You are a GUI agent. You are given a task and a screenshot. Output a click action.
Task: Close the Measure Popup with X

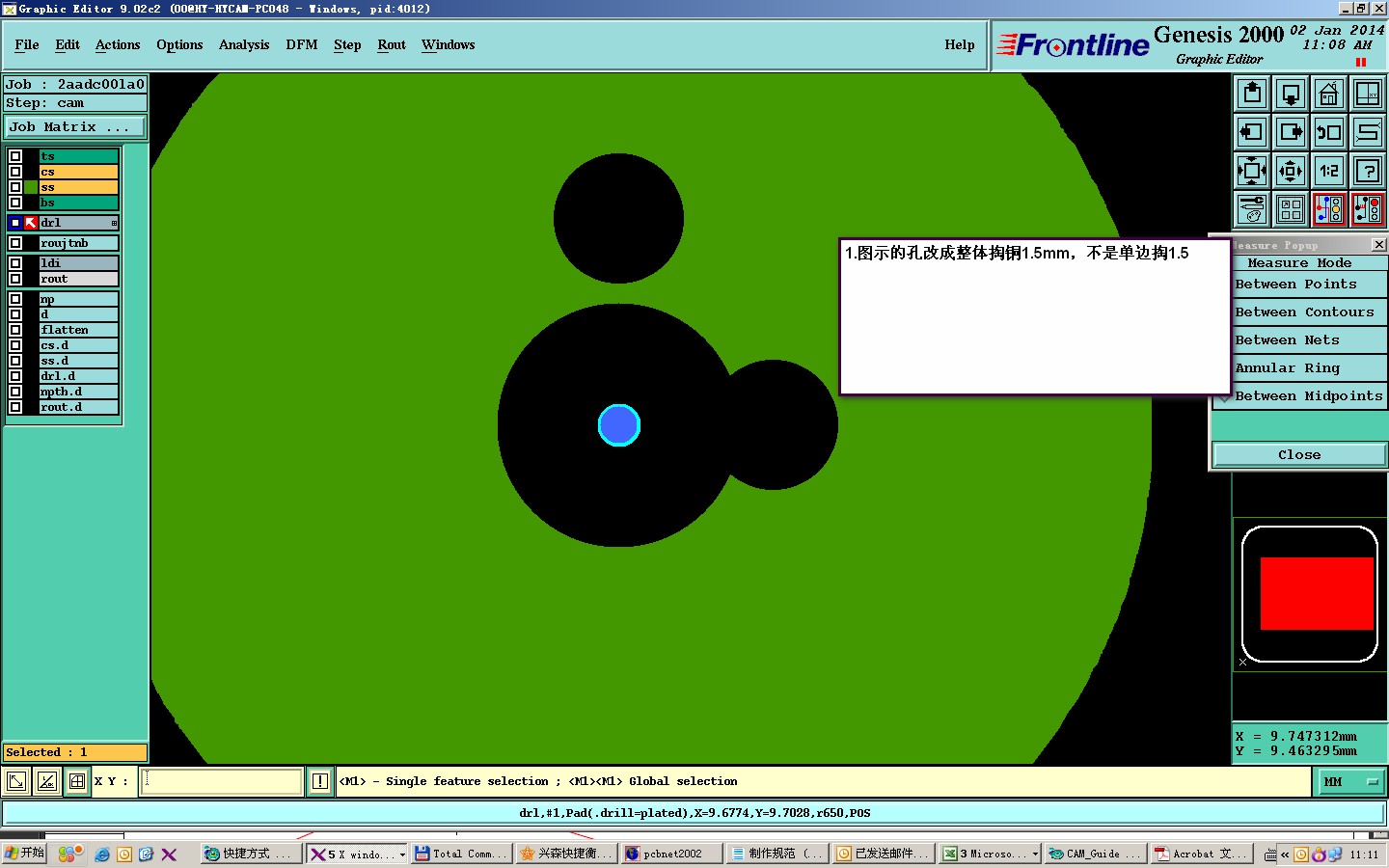click(1378, 245)
